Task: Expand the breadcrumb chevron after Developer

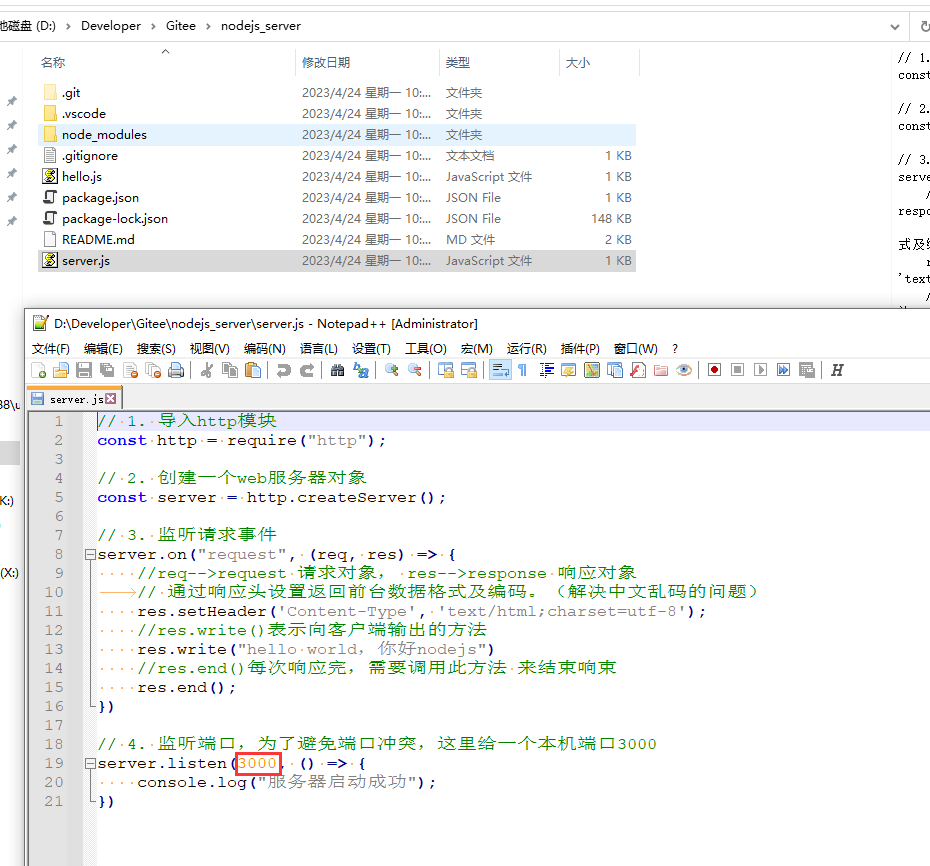Action: 154,26
